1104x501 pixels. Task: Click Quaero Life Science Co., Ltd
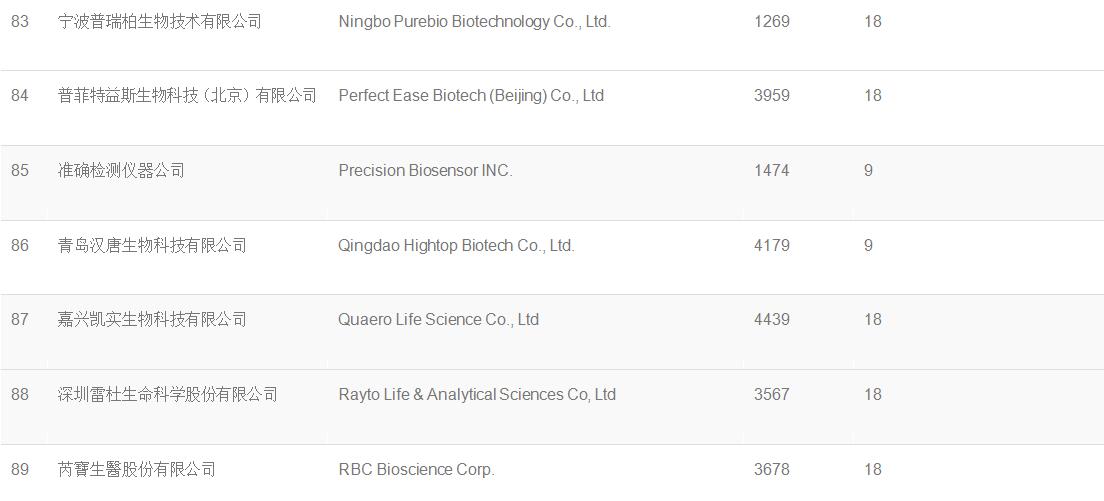pos(438,319)
